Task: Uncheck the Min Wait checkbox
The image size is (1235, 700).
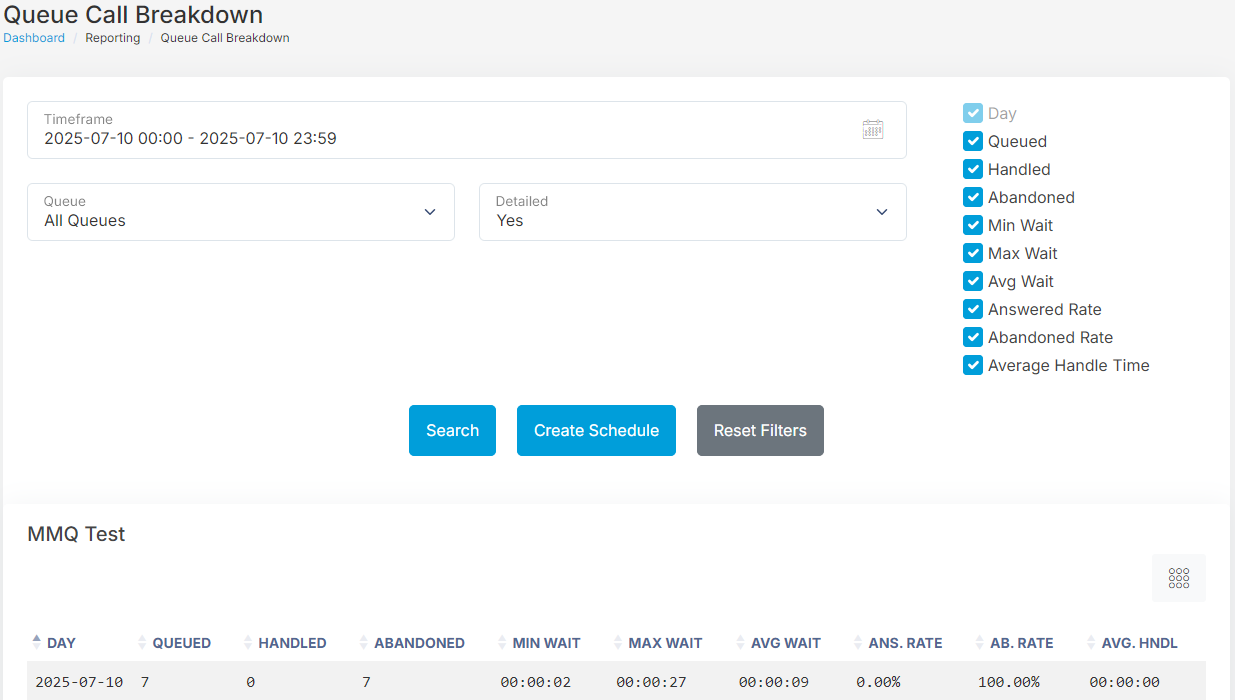Action: tap(973, 225)
